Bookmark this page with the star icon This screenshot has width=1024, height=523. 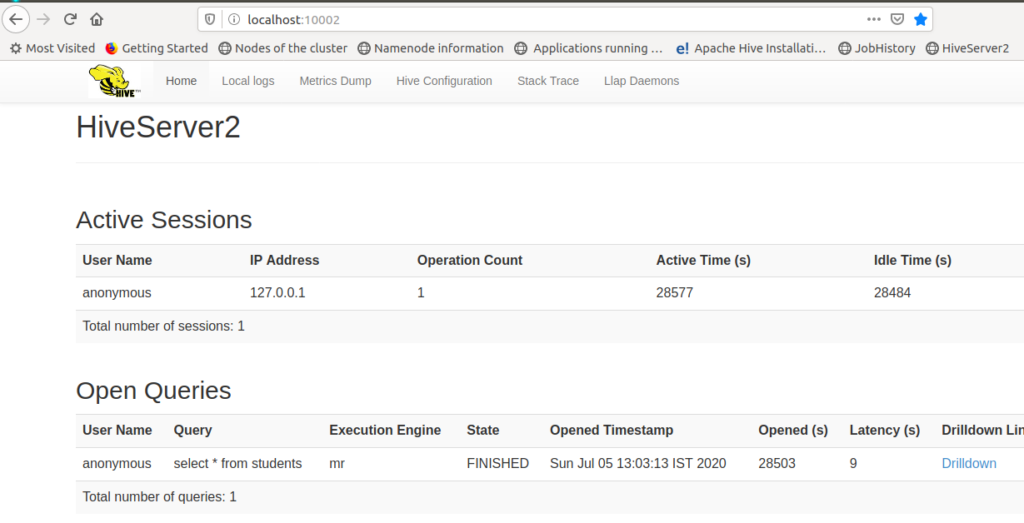coord(921,19)
